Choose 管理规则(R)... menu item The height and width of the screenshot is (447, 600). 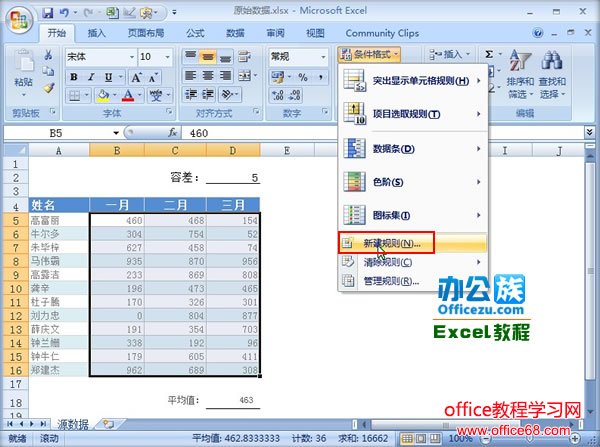412,281
